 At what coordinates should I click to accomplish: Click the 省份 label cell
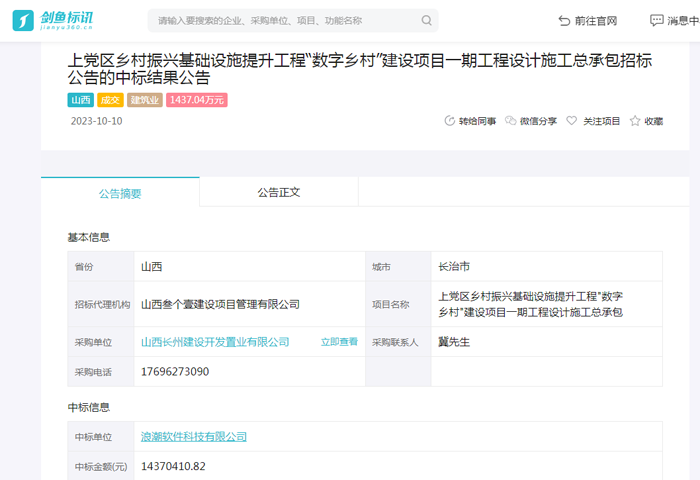(x=101, y=267)
